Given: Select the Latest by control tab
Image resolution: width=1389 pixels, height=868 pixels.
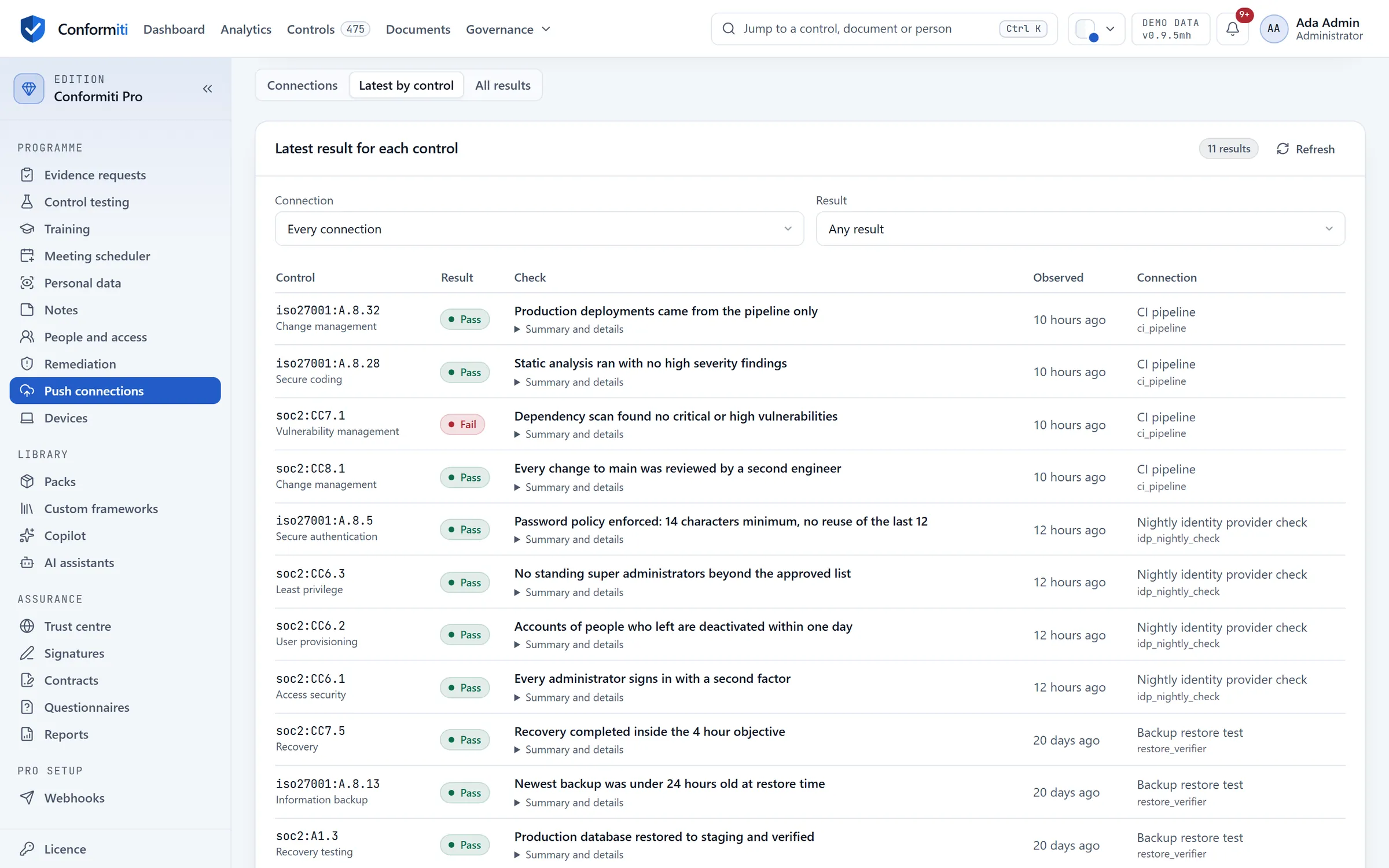Looking at the screenshot, I should (x=406, y=86).
